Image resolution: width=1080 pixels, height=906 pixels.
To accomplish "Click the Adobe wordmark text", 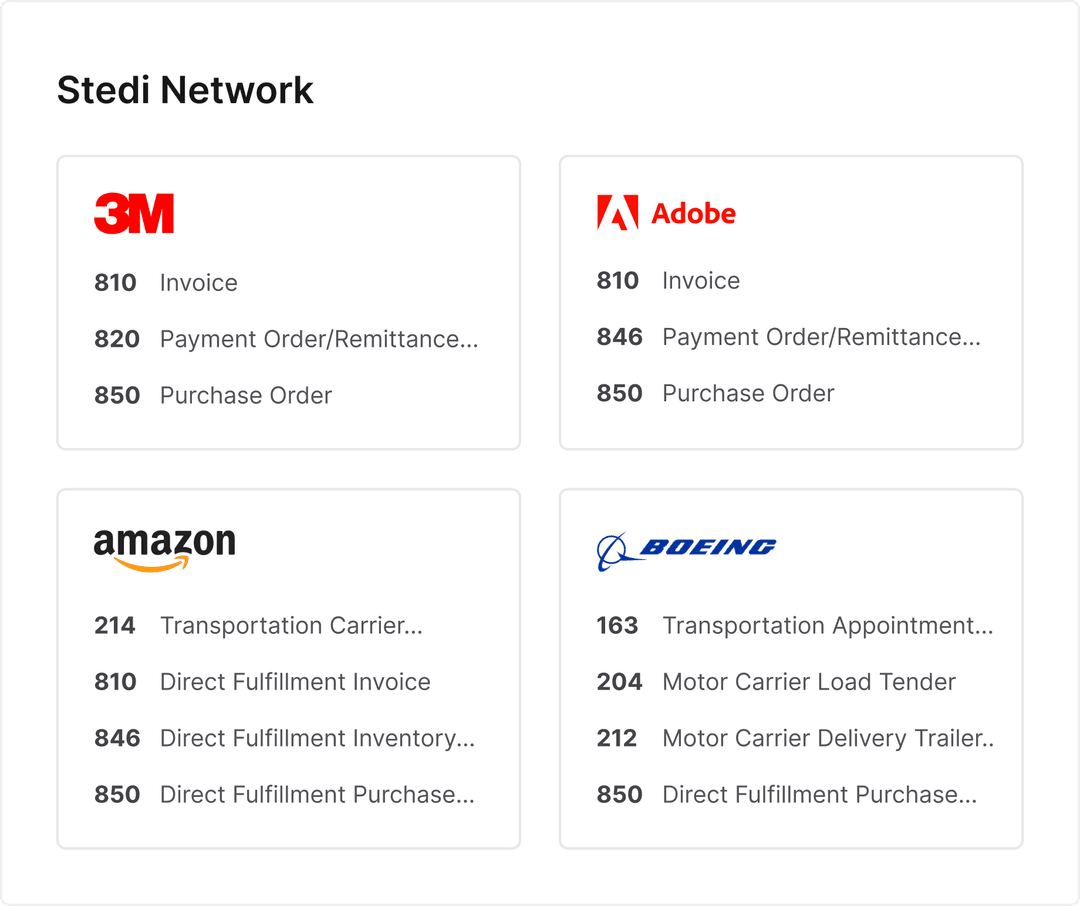I will click(x=693, y=213).
